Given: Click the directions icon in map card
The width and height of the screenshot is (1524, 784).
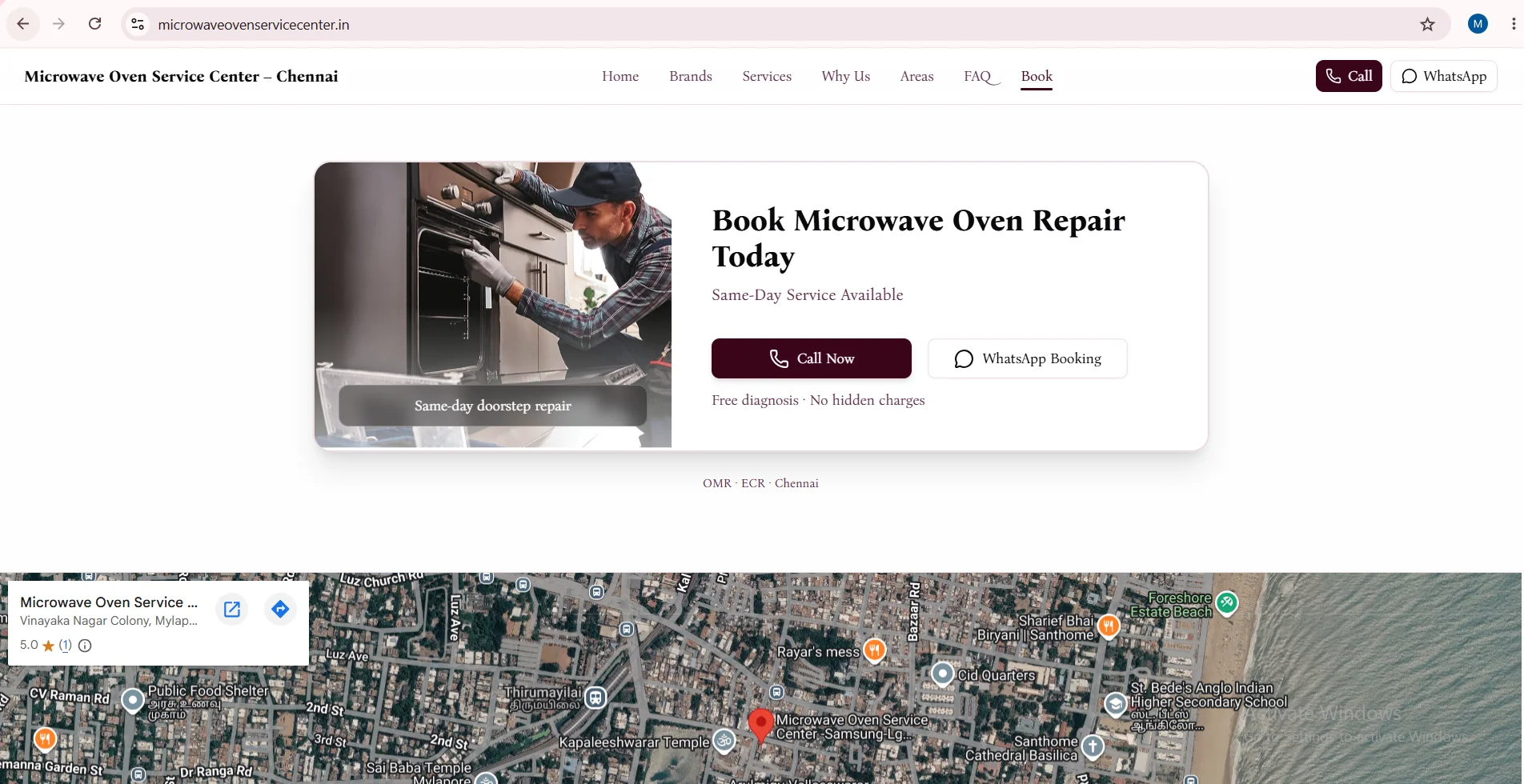Looking at the screenshot, I should [280, 610].
